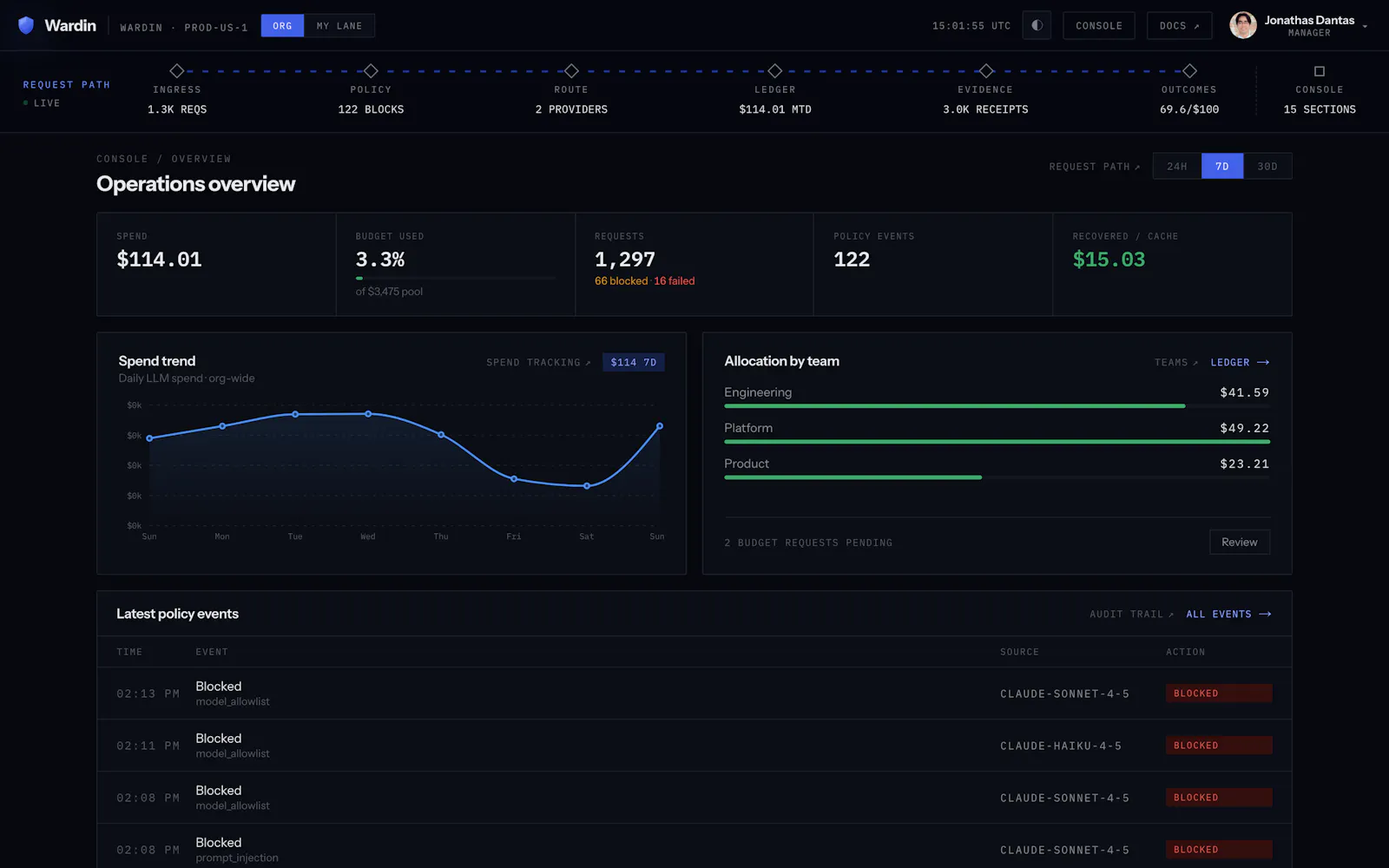
Task: Click the Engineering allocation progress bar
Action: (997, 406)
